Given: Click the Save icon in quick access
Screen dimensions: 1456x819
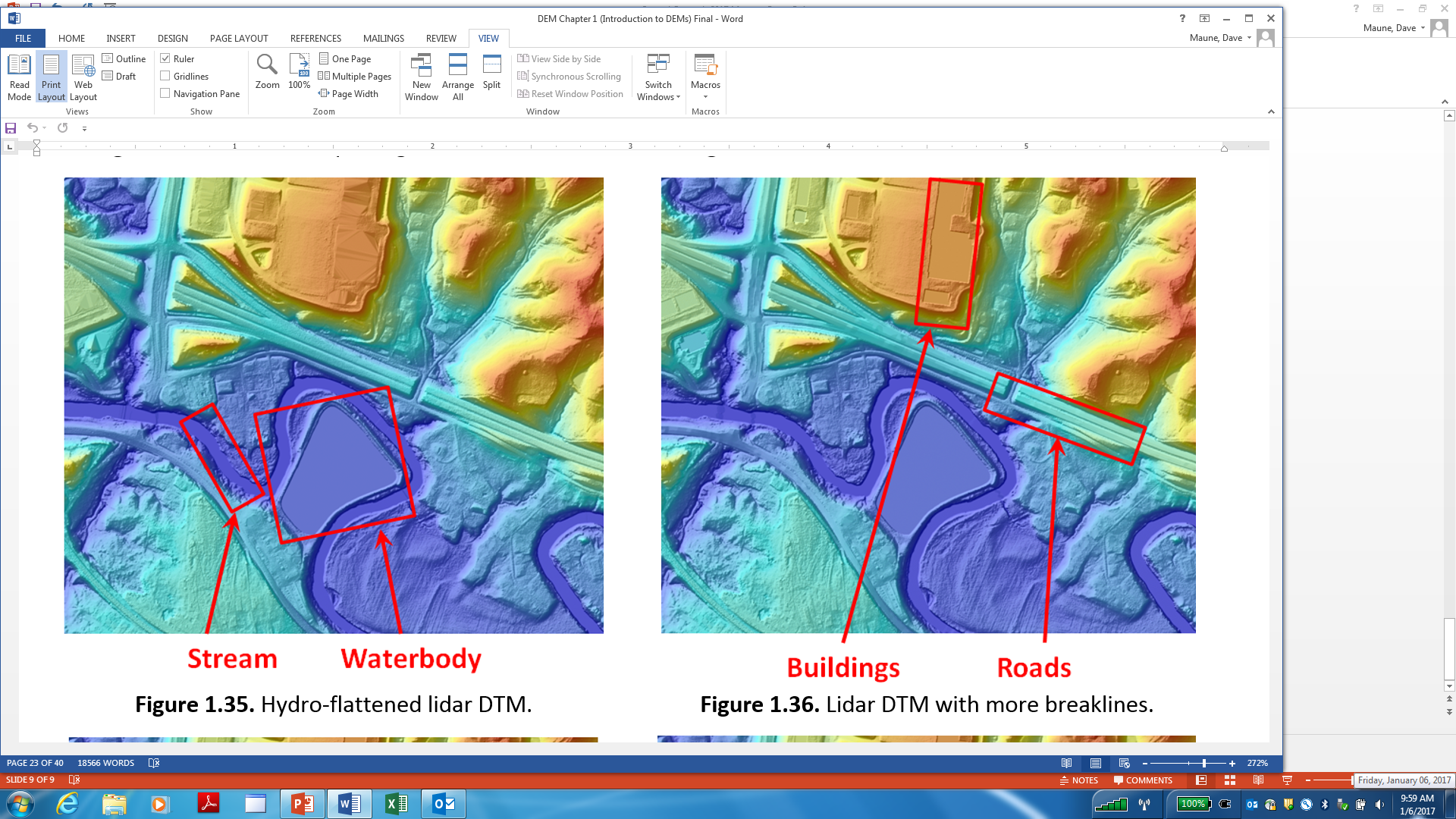Looking at the screenshot, I should (11, 128).
